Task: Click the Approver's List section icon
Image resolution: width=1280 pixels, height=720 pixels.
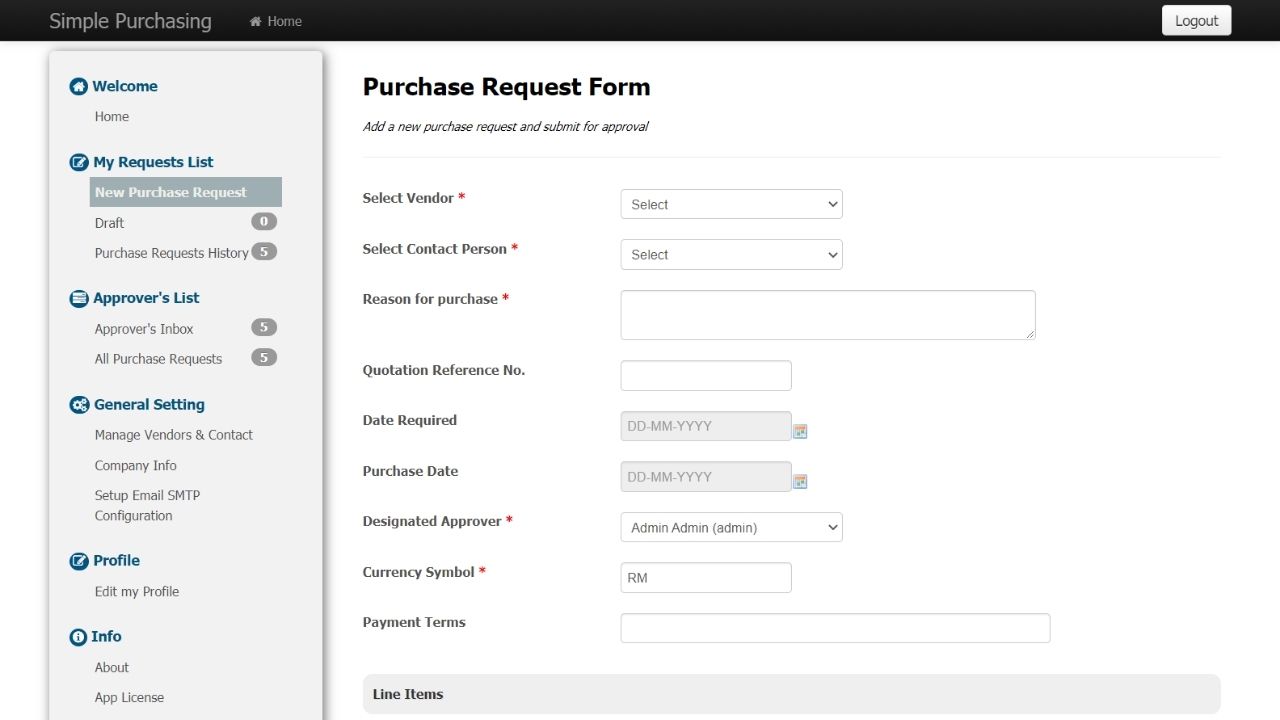Action: coord(78,299)
